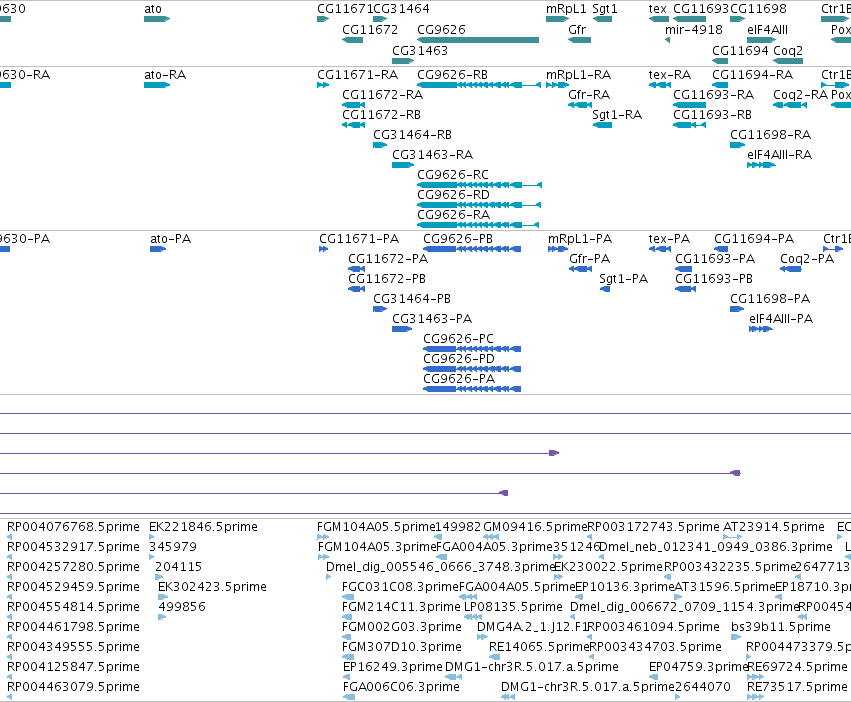Click the mRpL1 gene label

tap(567, 9)
